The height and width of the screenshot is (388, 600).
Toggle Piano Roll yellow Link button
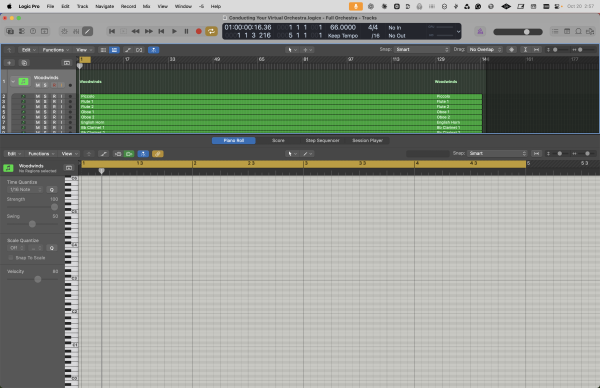[158, 154]
